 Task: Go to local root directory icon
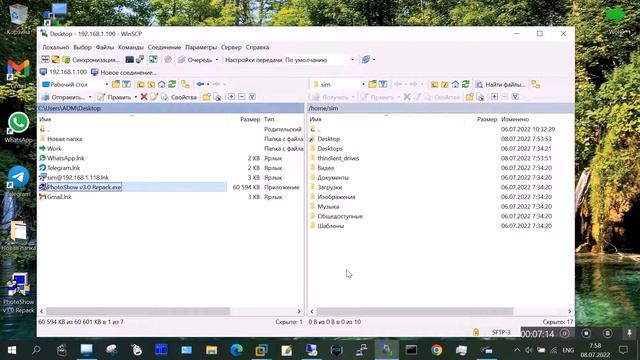coord(151,84)
